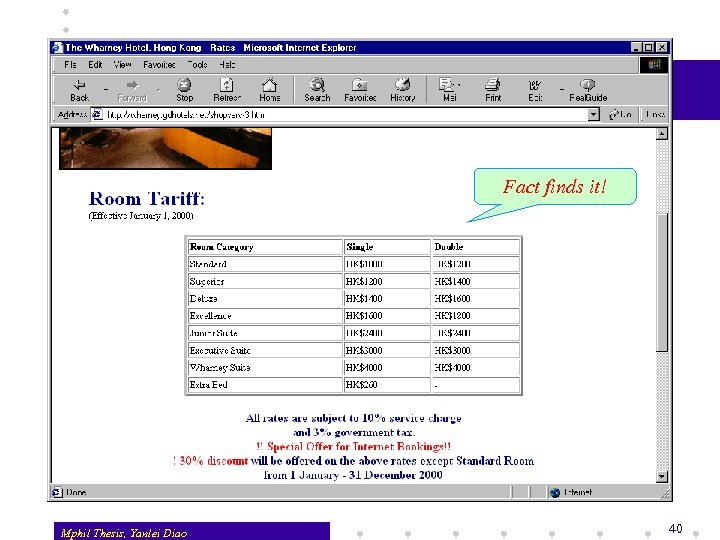Open the File menu
The width and height of the screenshot is (720, 540).
[70, 65]
